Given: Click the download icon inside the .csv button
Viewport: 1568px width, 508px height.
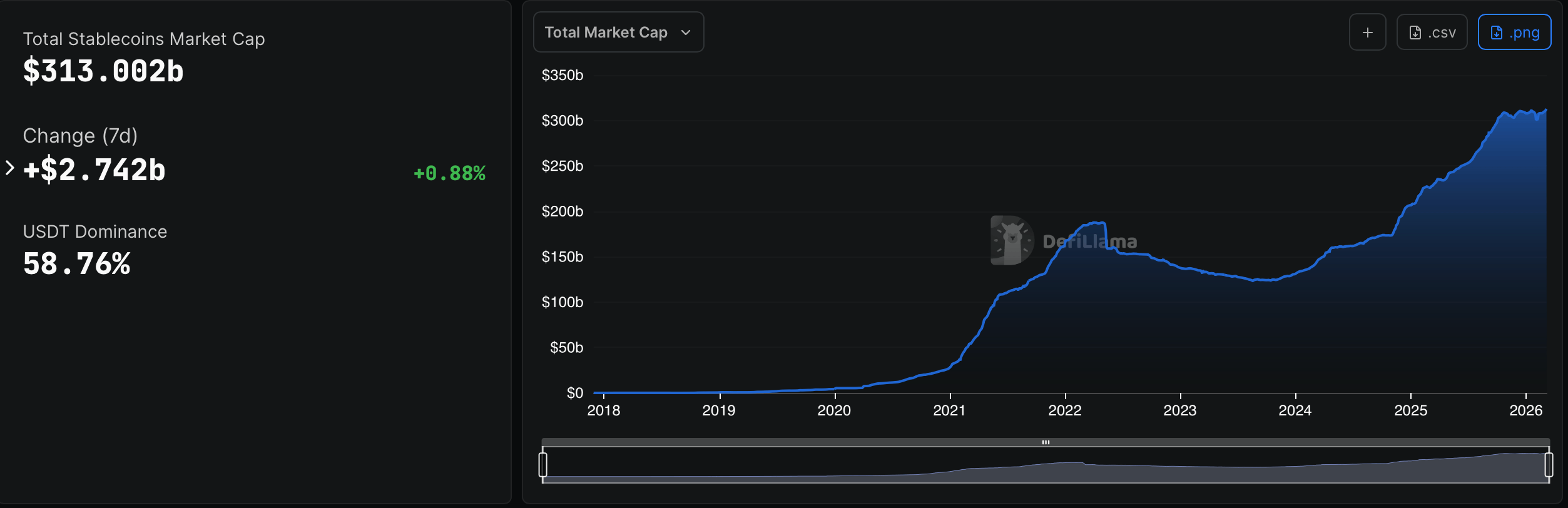Looking at the screenshot, I should click(x=1417, y=31).
